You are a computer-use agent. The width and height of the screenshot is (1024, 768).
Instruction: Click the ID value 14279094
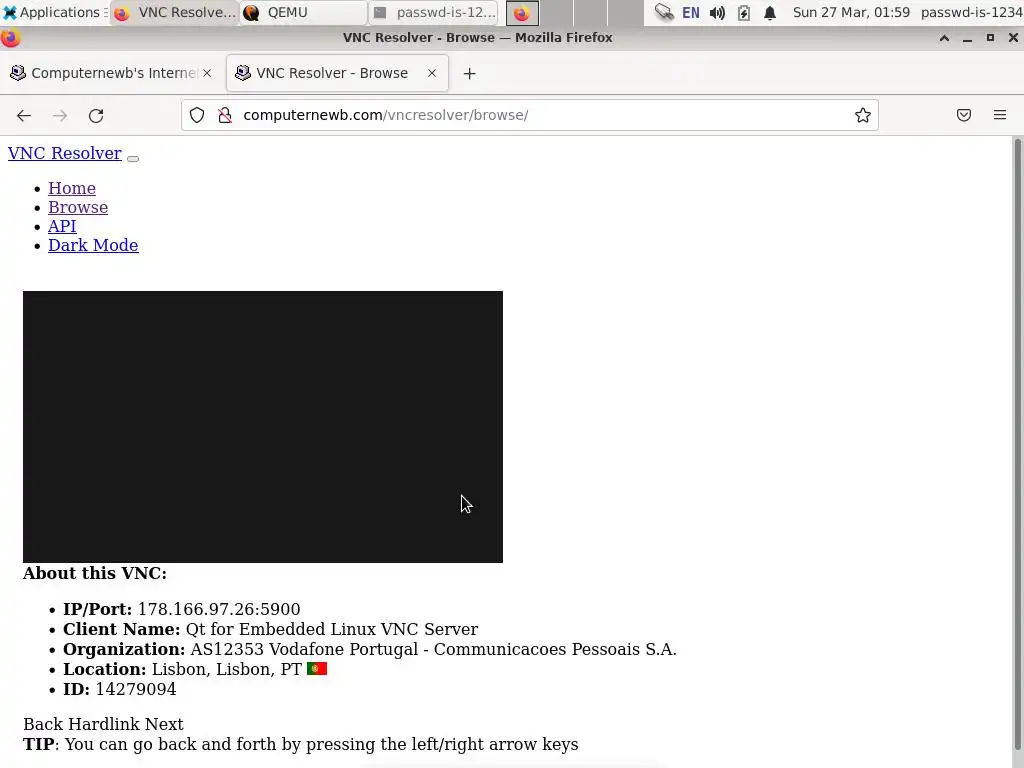[x=136, y=690]
